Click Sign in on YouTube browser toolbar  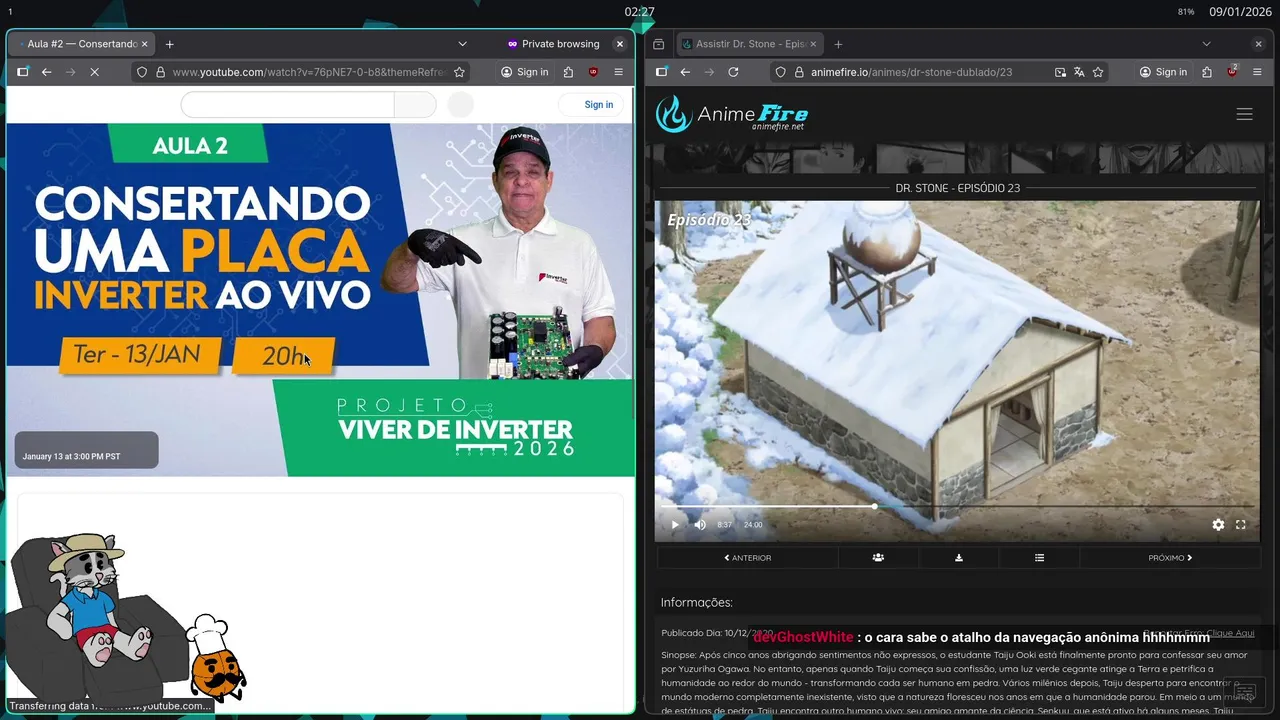click(x=525, y=72)
